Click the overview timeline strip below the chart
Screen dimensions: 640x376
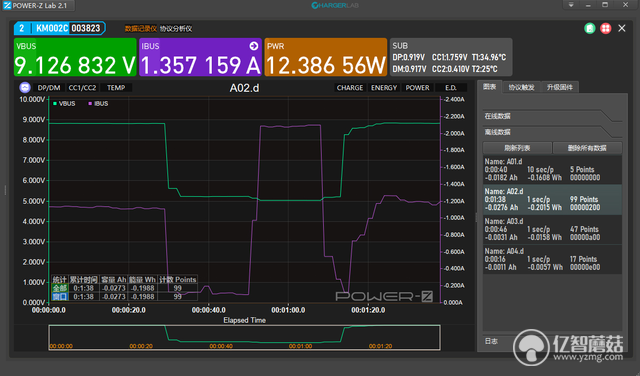(x=244, y=337)
